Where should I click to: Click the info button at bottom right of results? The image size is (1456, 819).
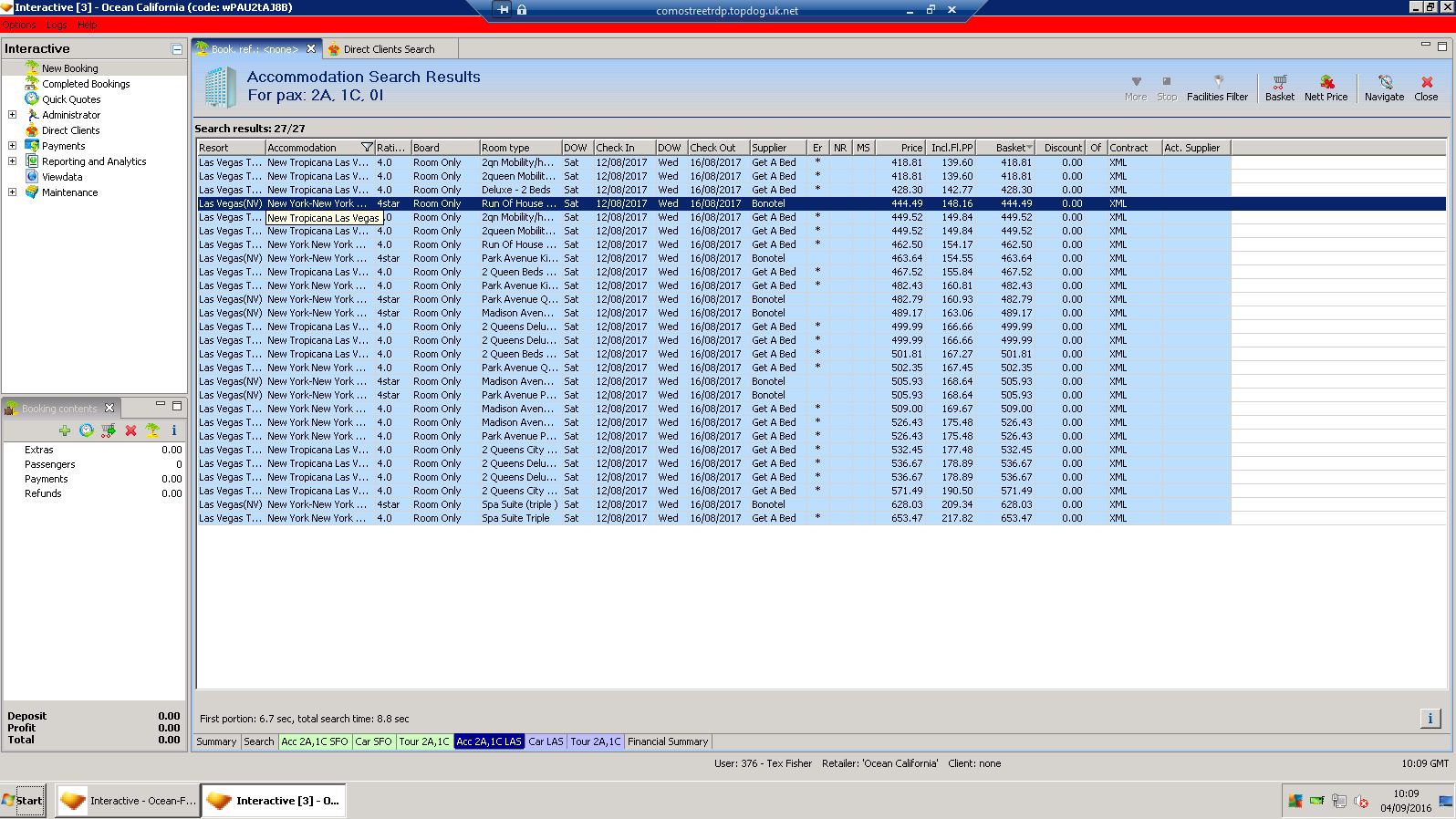1430,719
